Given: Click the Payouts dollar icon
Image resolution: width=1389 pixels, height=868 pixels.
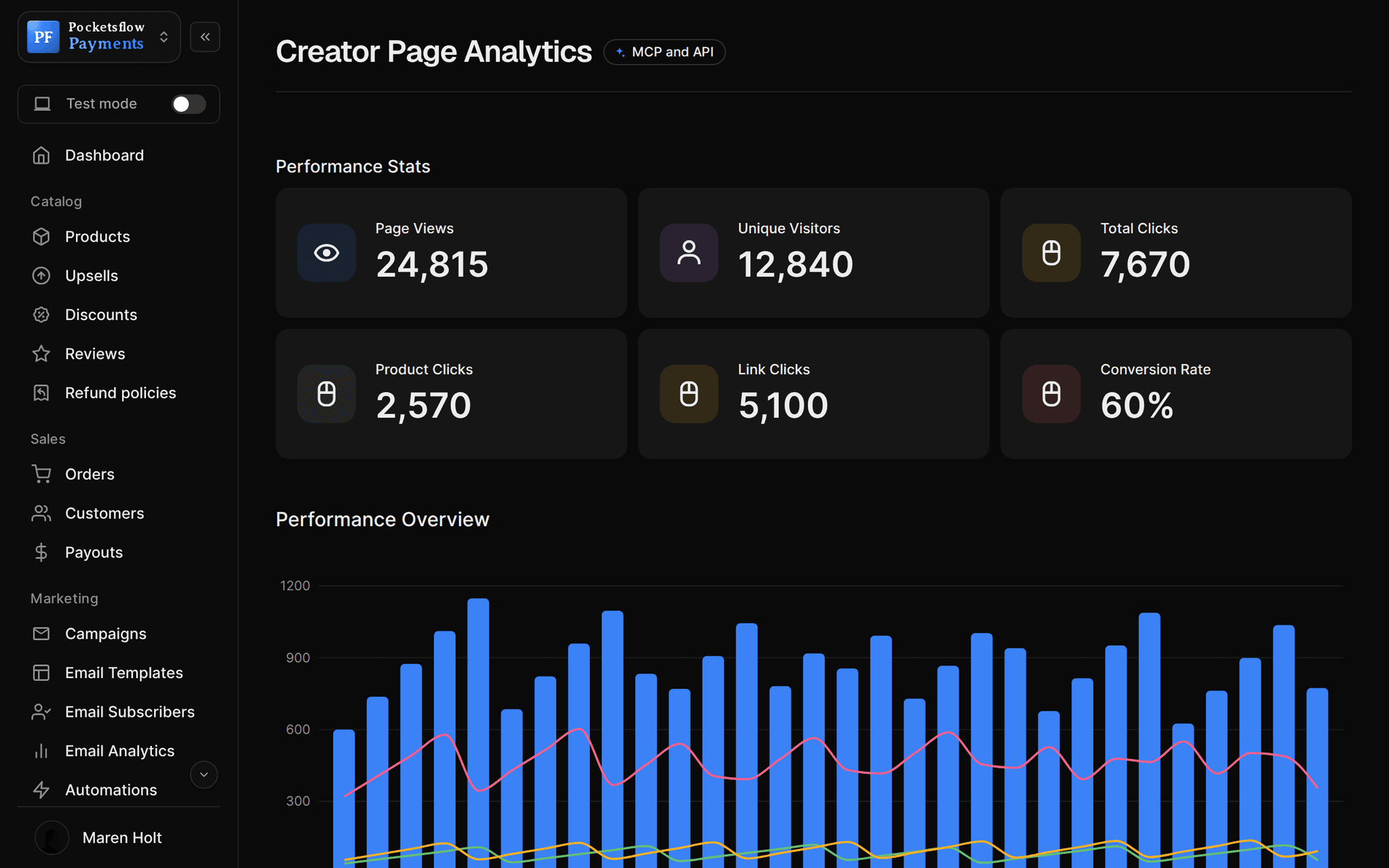Looking at the screenshot, I should tap(41, 553).
